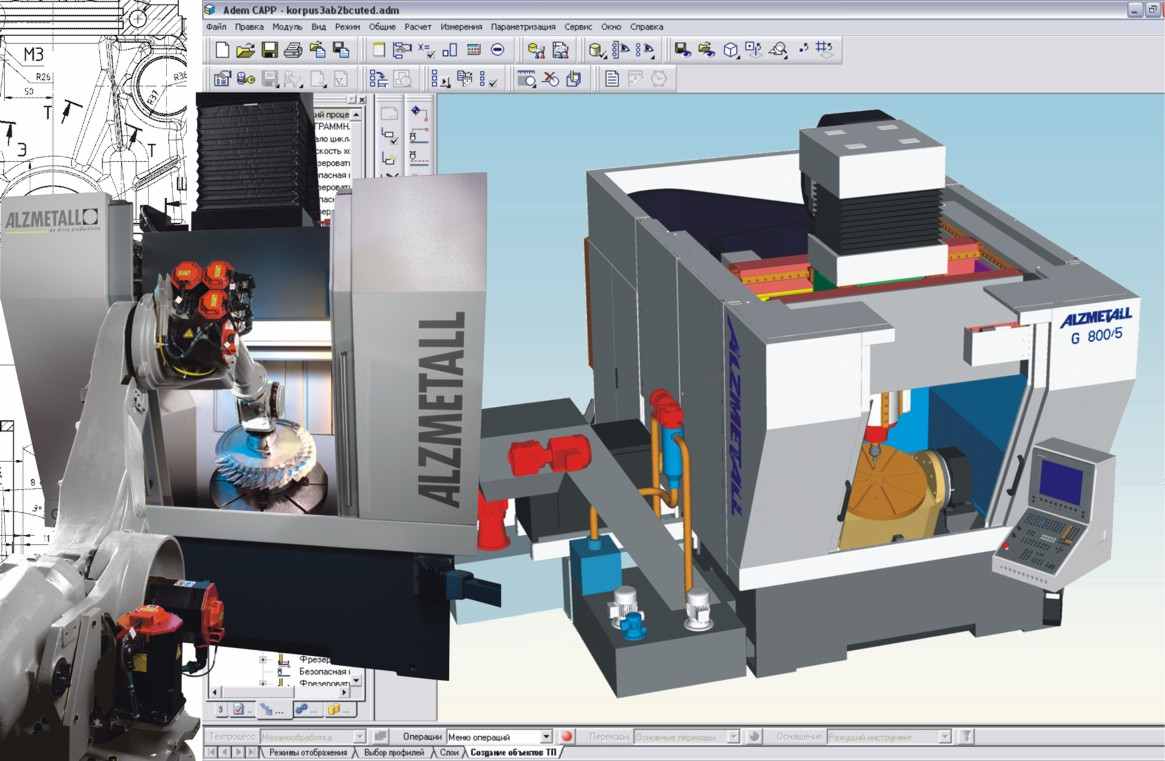Click the magnifier zoom icon in the top toolbar

[778, 50]
